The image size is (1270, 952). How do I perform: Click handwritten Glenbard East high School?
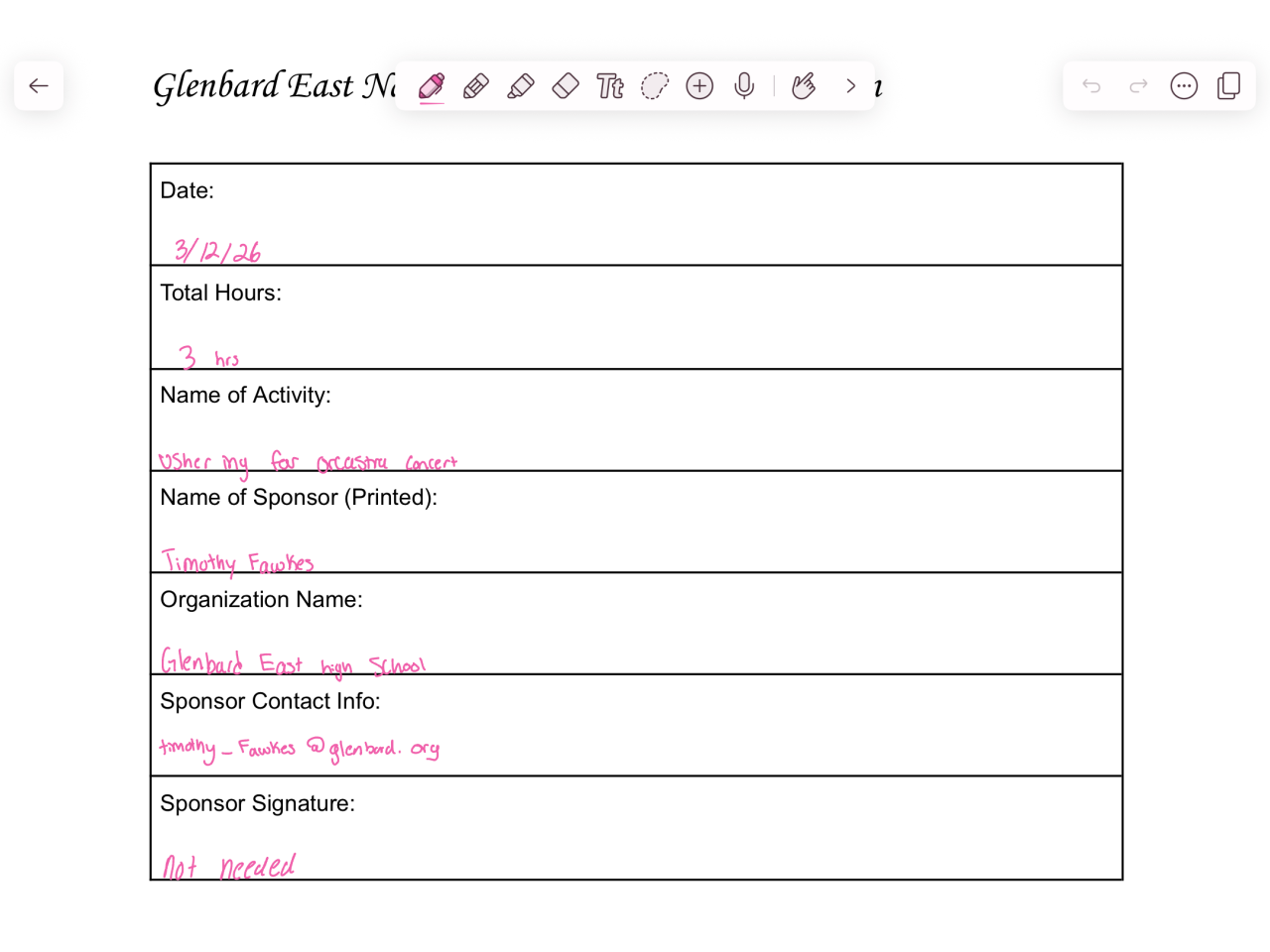293,661
